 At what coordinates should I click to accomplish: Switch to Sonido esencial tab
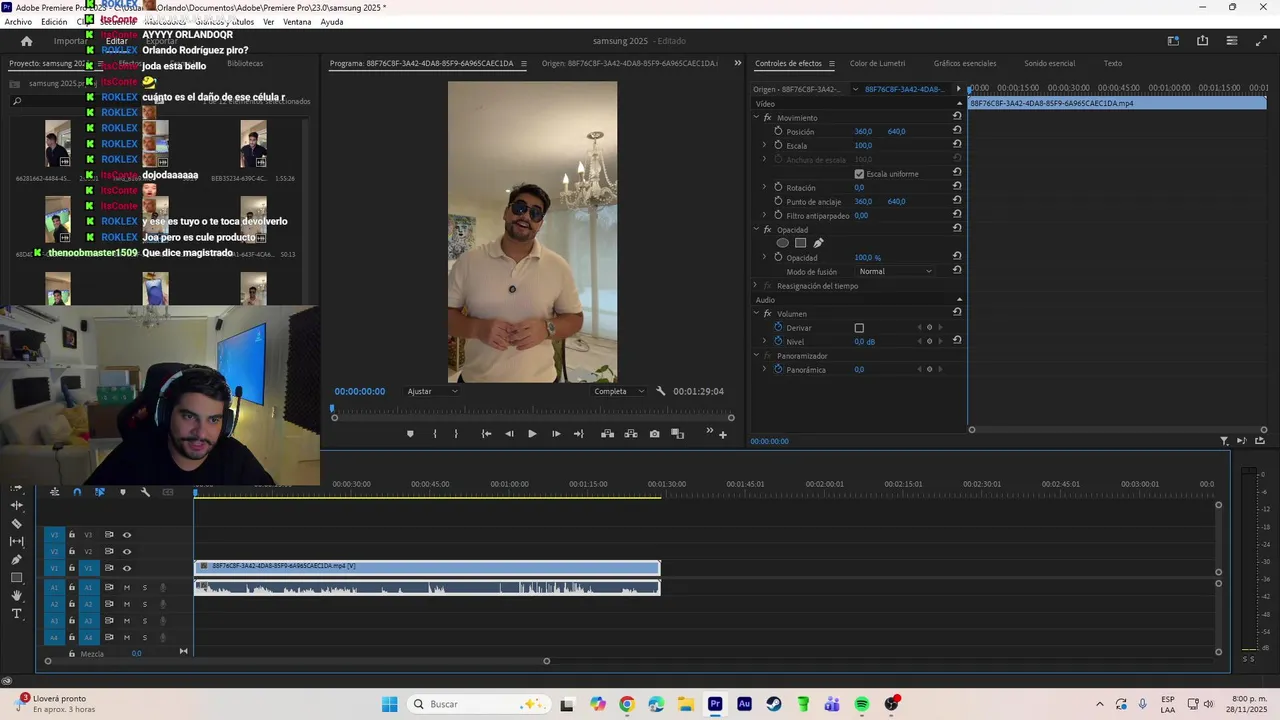(x=1049, y=63)
